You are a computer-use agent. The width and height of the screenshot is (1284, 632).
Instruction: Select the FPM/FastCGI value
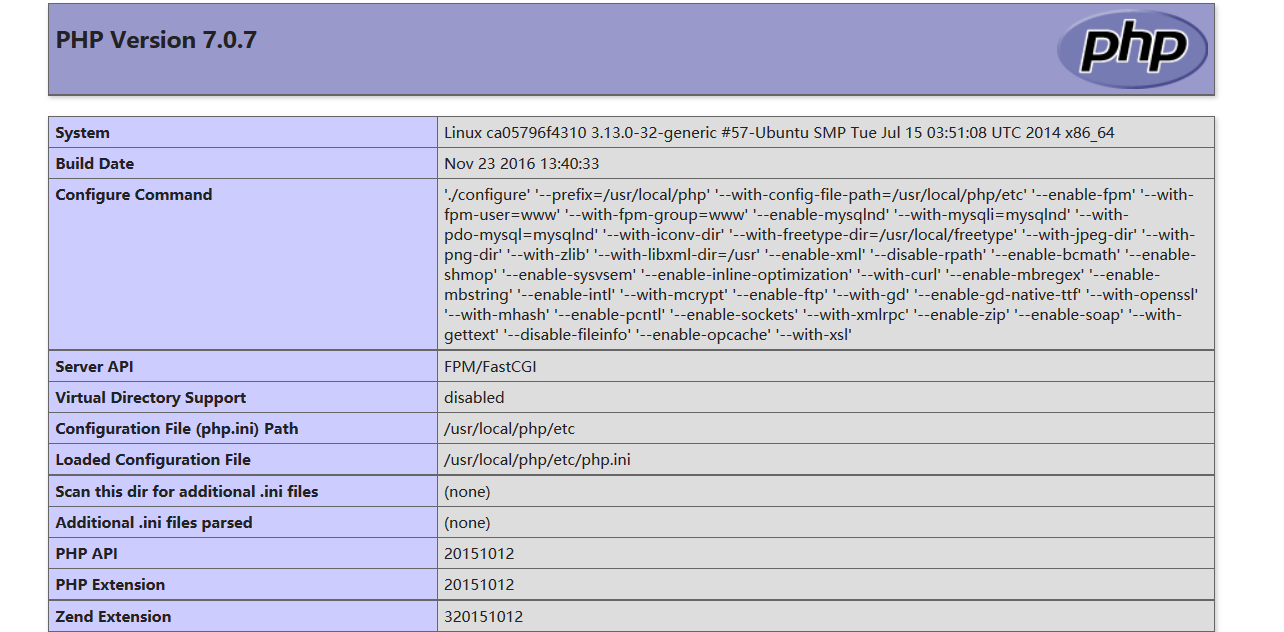pyautogui.click(x=490, y=367)
